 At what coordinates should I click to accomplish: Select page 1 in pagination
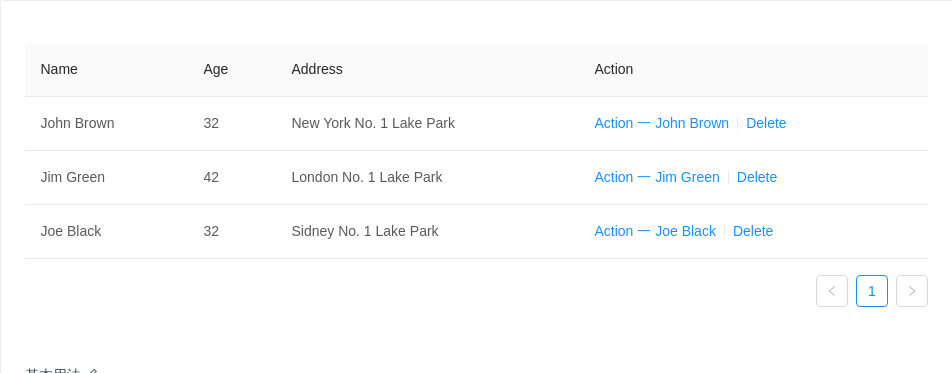click(872, 291)
